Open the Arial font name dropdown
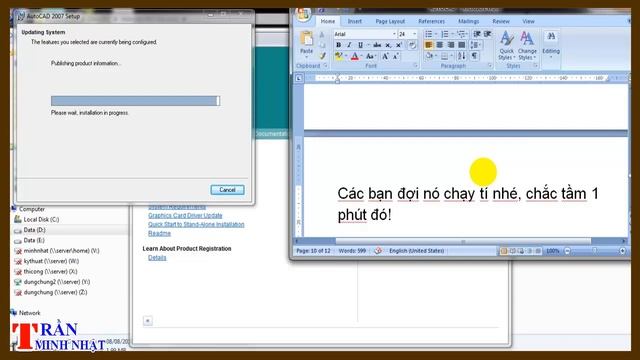 pos(394,34)
